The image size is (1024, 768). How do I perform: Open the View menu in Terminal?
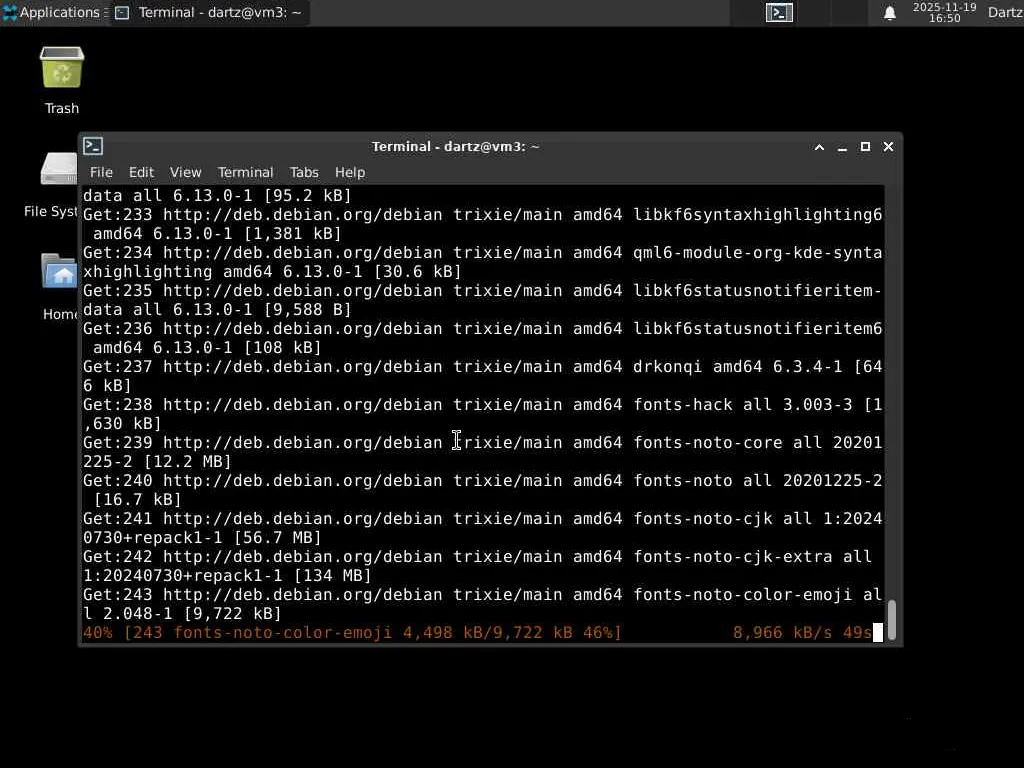click(x=185, y=172)
